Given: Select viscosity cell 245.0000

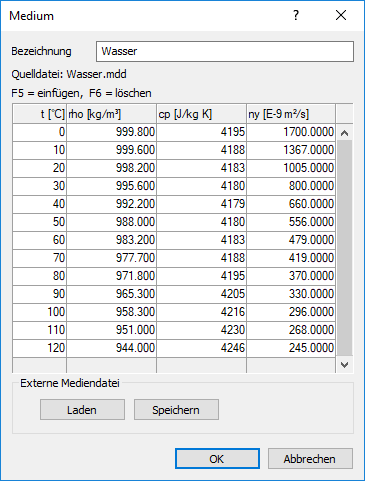Looking at the screenshot, I should (291, 348).
